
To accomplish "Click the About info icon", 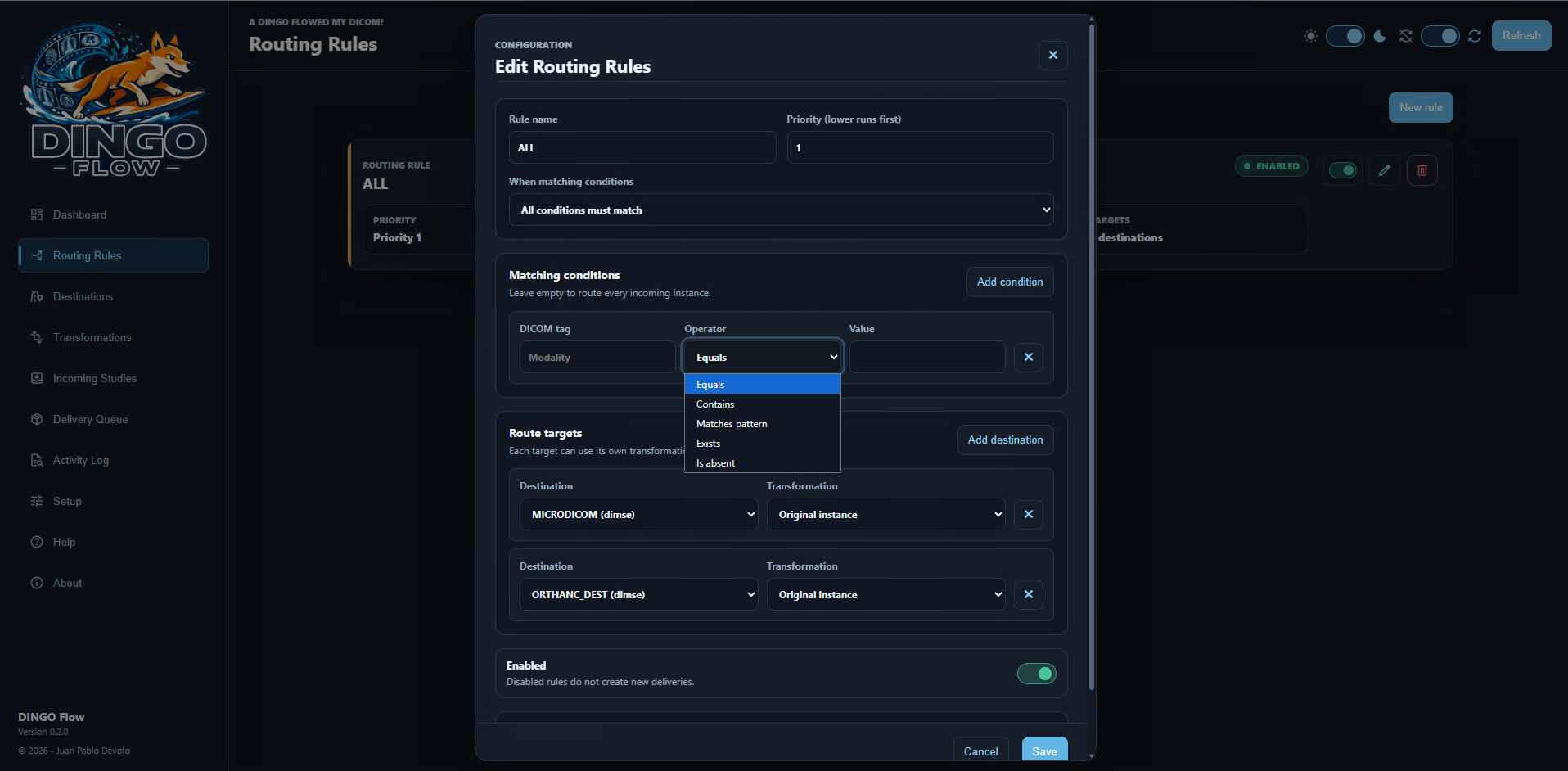I will point(37,583).
